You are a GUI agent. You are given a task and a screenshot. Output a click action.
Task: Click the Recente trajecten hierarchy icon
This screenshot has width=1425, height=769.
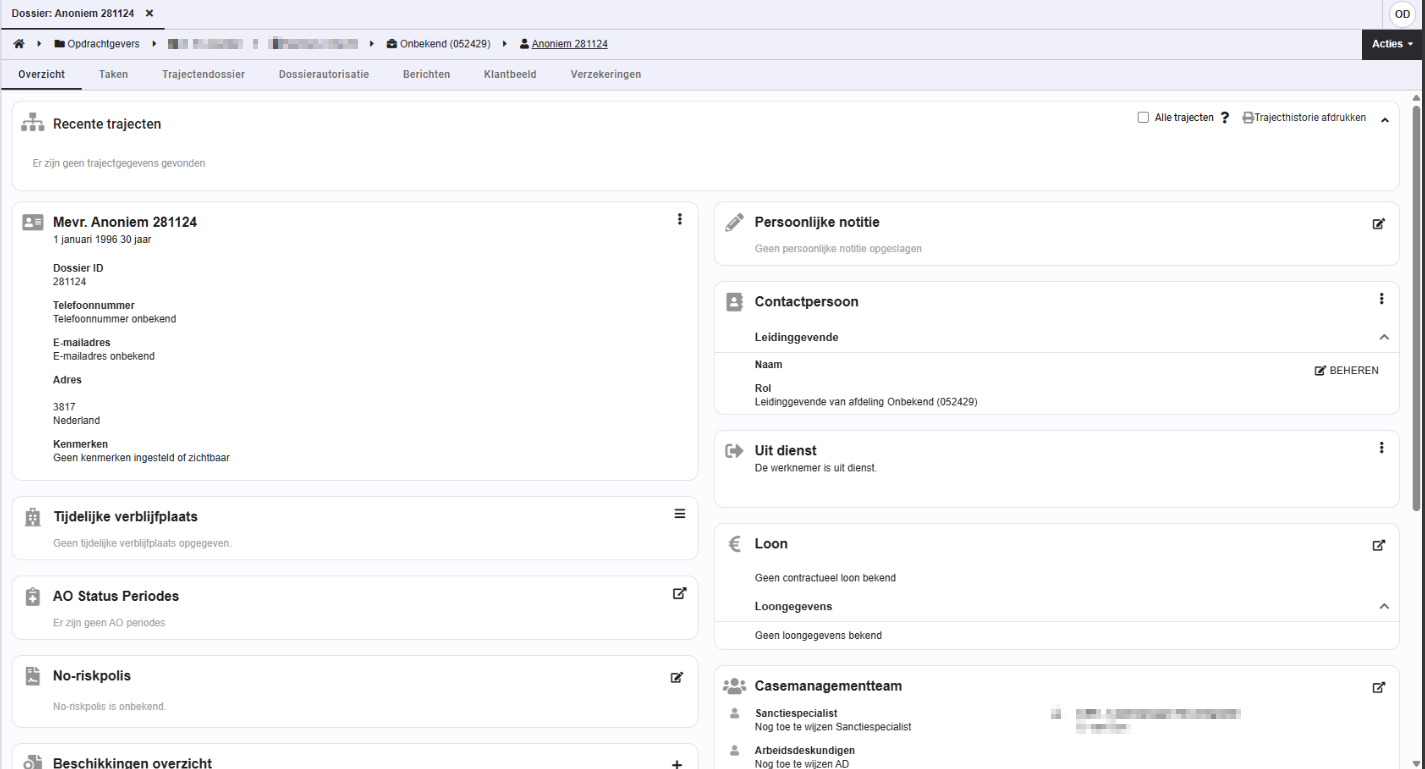(33, 123)
